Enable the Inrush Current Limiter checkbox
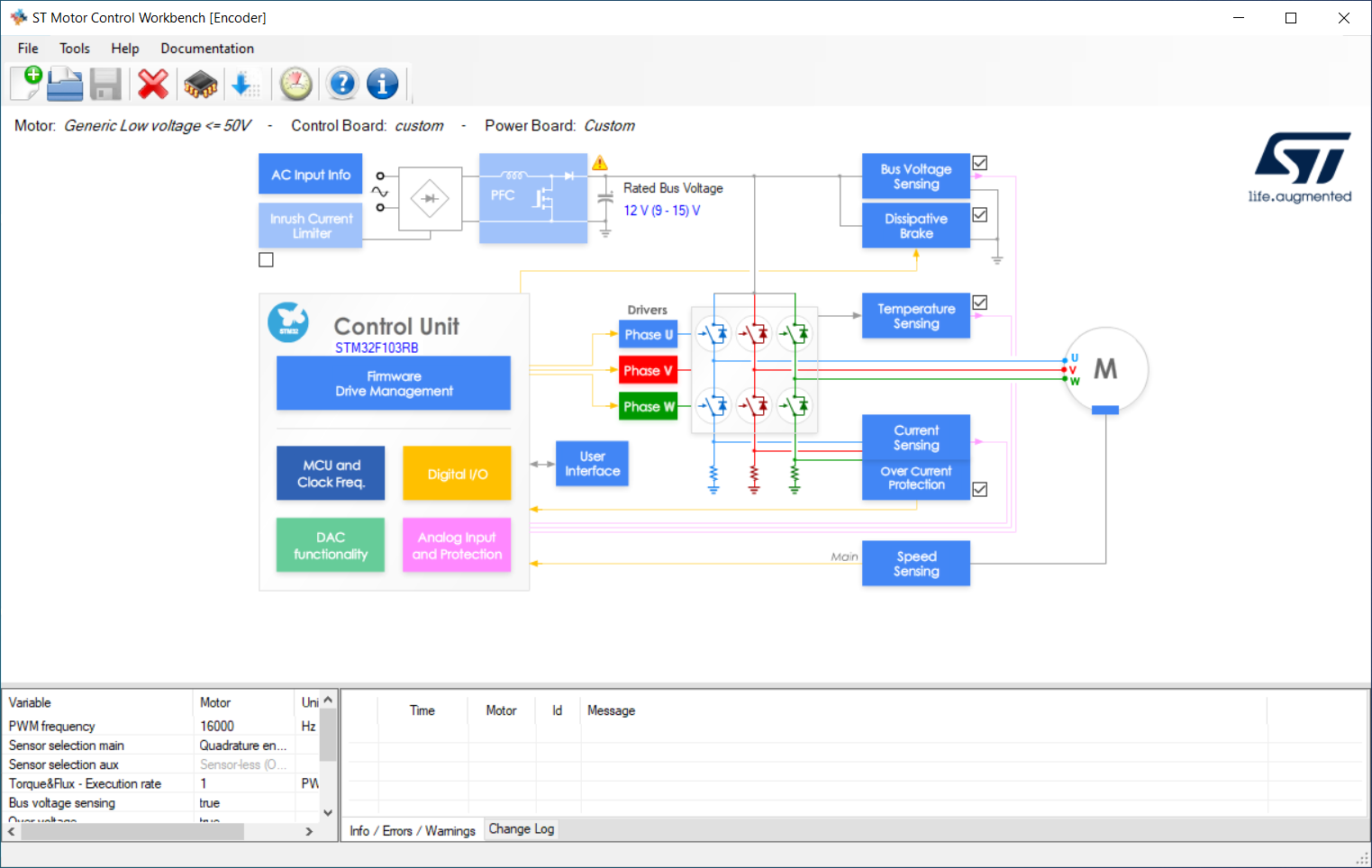 click(x=266, y=260)
